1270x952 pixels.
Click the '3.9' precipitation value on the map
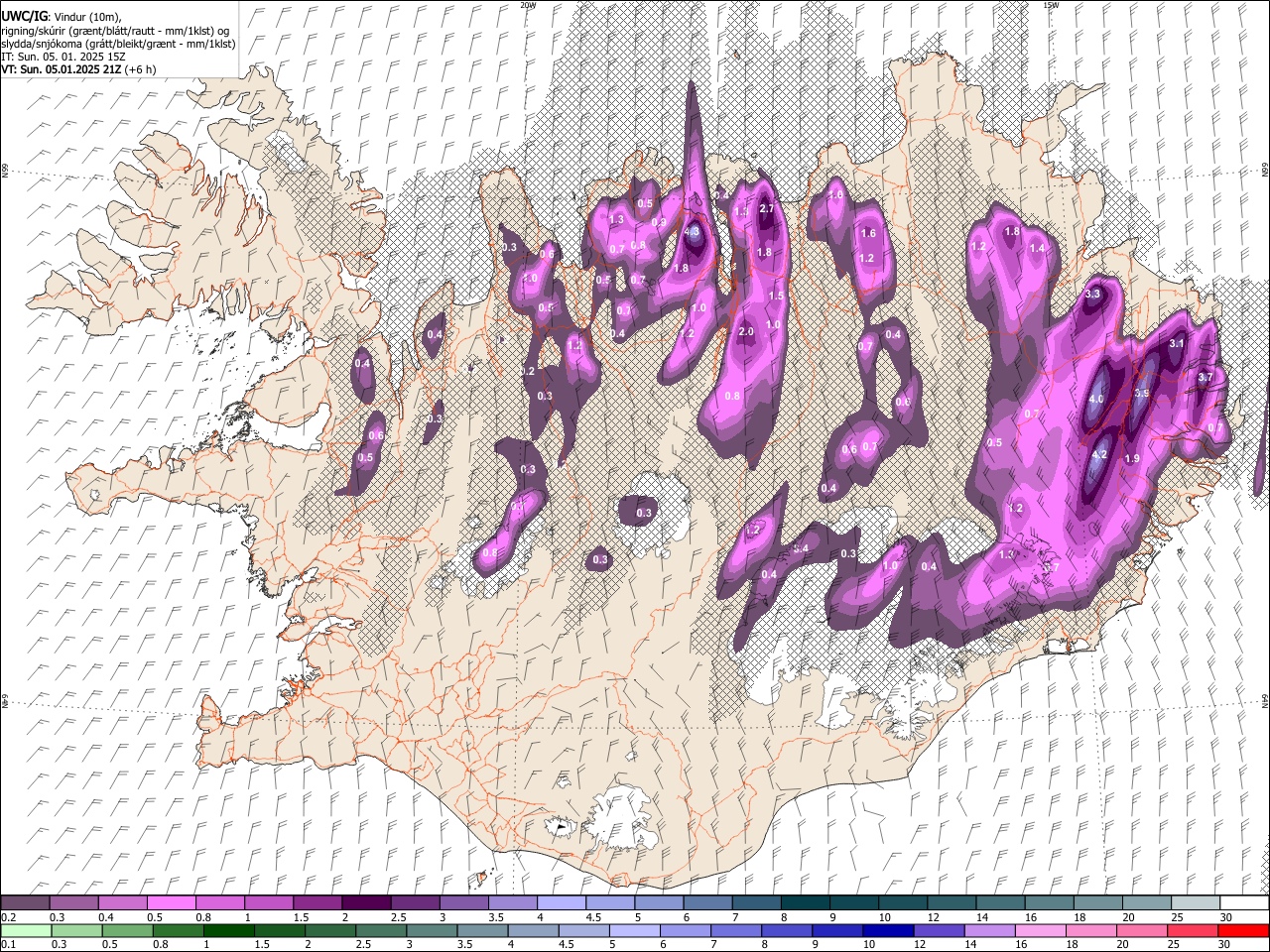tap(1142, 394)
